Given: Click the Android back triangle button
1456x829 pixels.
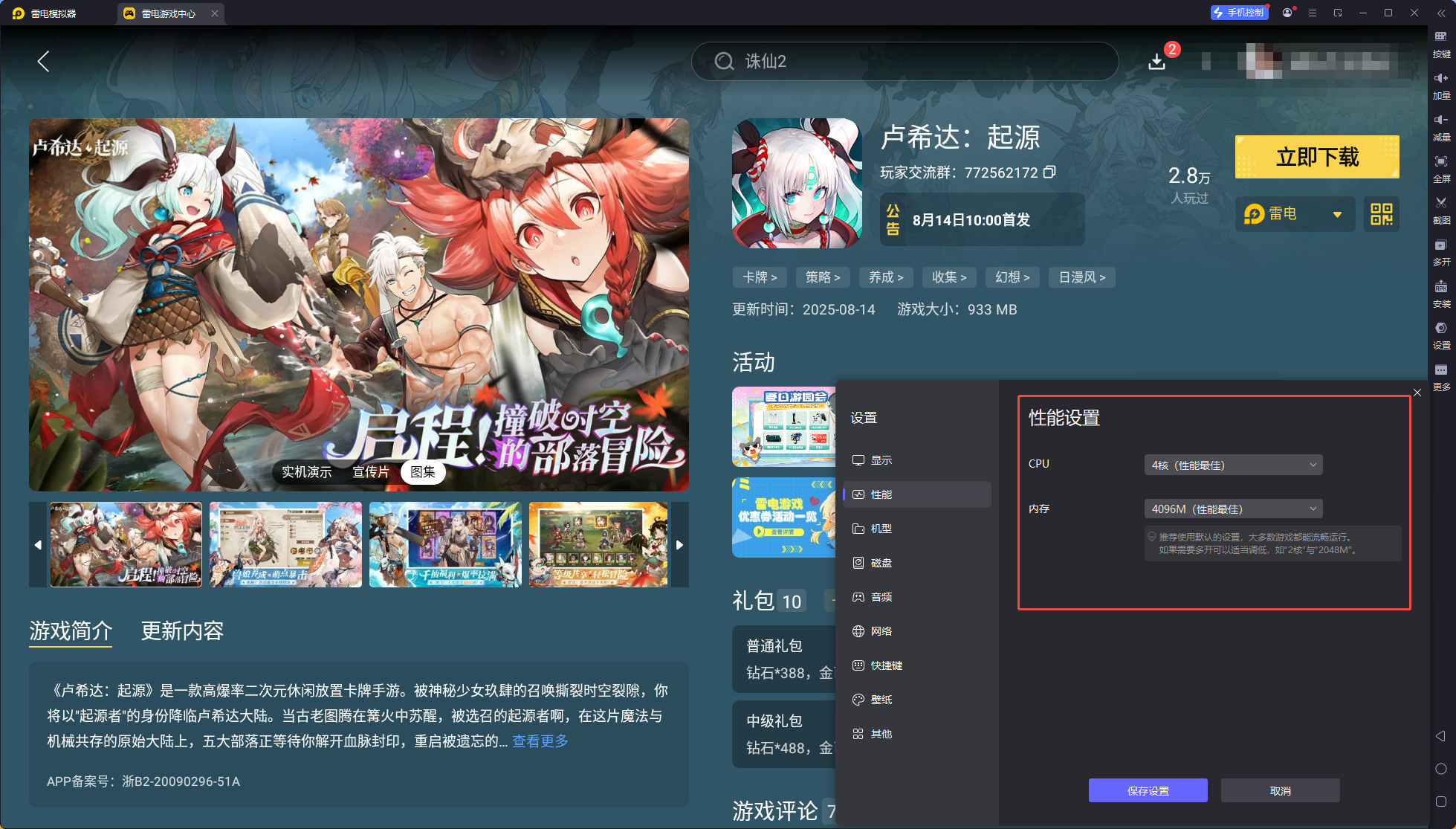Looking at the screenshot, I should coord(1440,736).
